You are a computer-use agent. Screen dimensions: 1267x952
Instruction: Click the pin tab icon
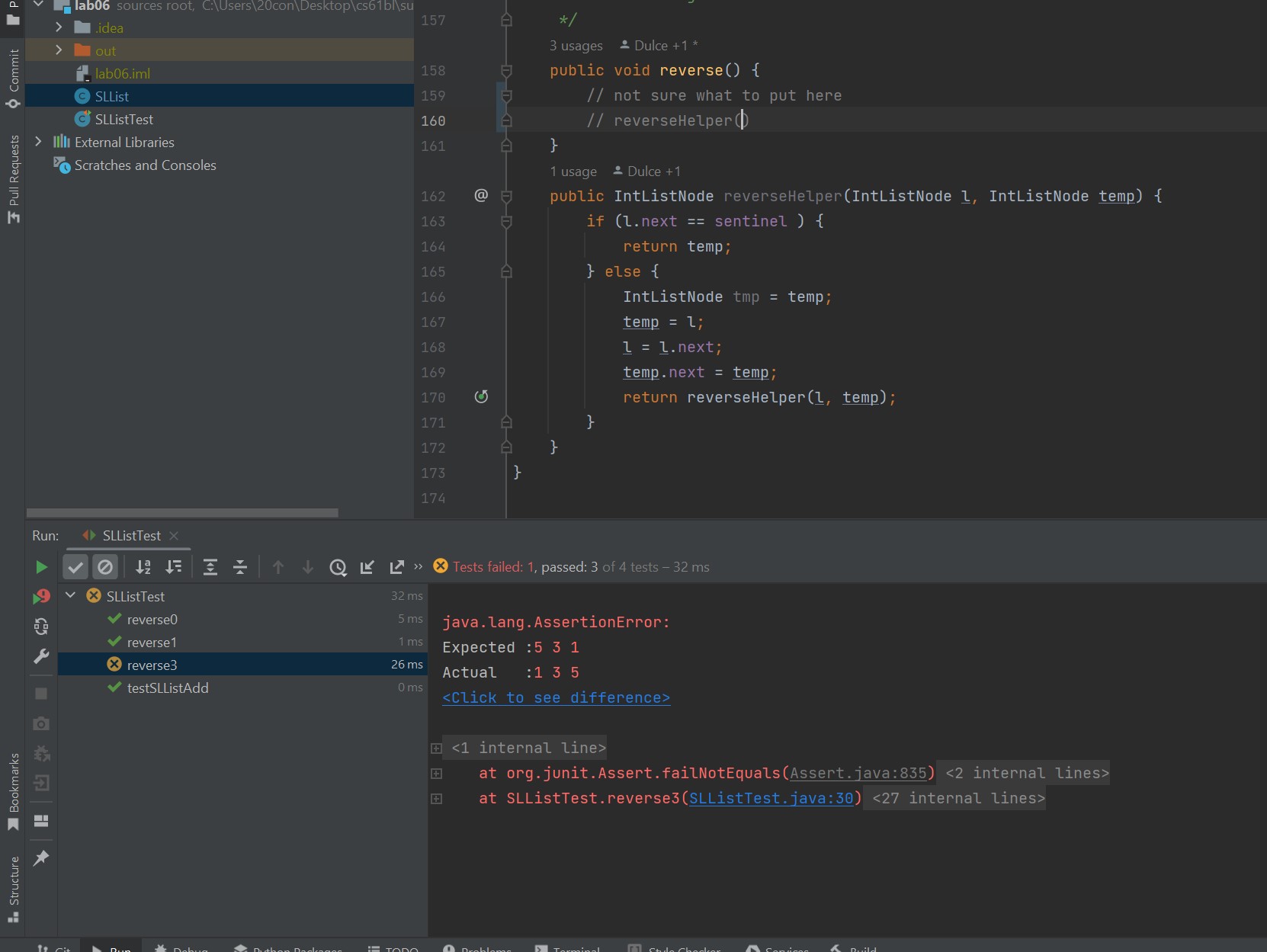click(x=41, y=858)
